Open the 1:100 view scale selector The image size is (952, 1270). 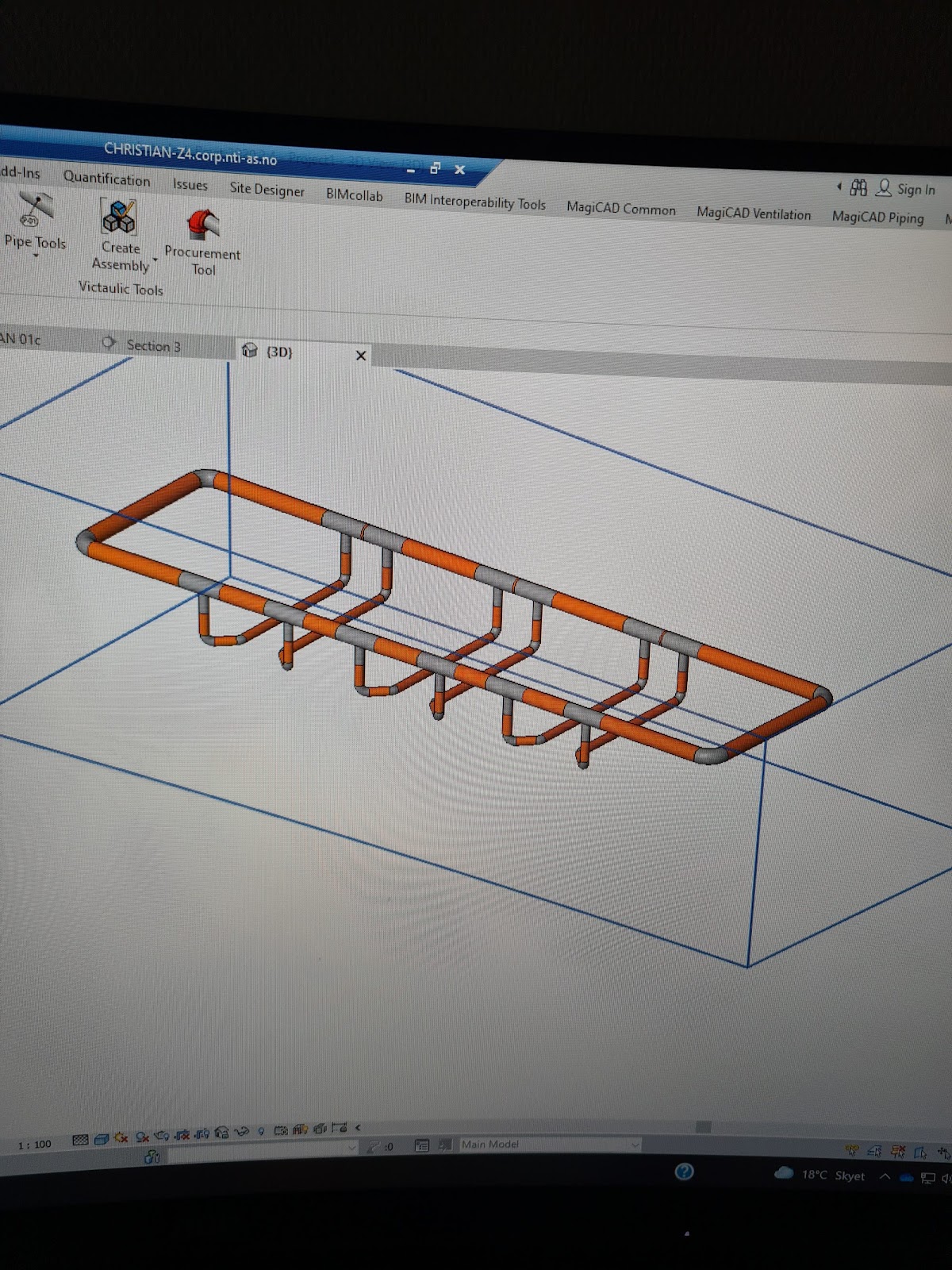click(x=34, y=1145)
